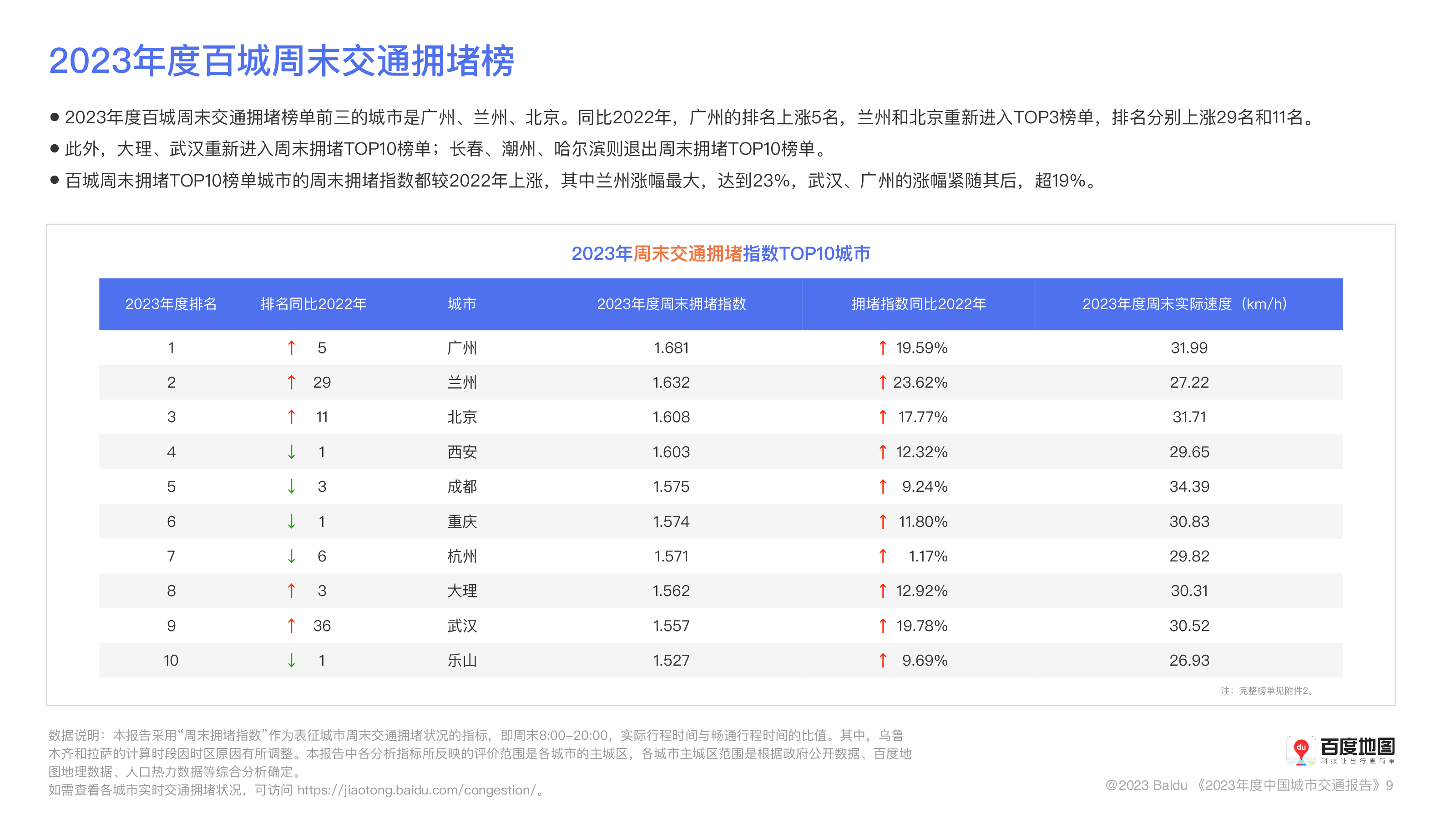Click the Baidu Maps logo icon
Screen dimensions: 1456x819
tap(1300, 751)
